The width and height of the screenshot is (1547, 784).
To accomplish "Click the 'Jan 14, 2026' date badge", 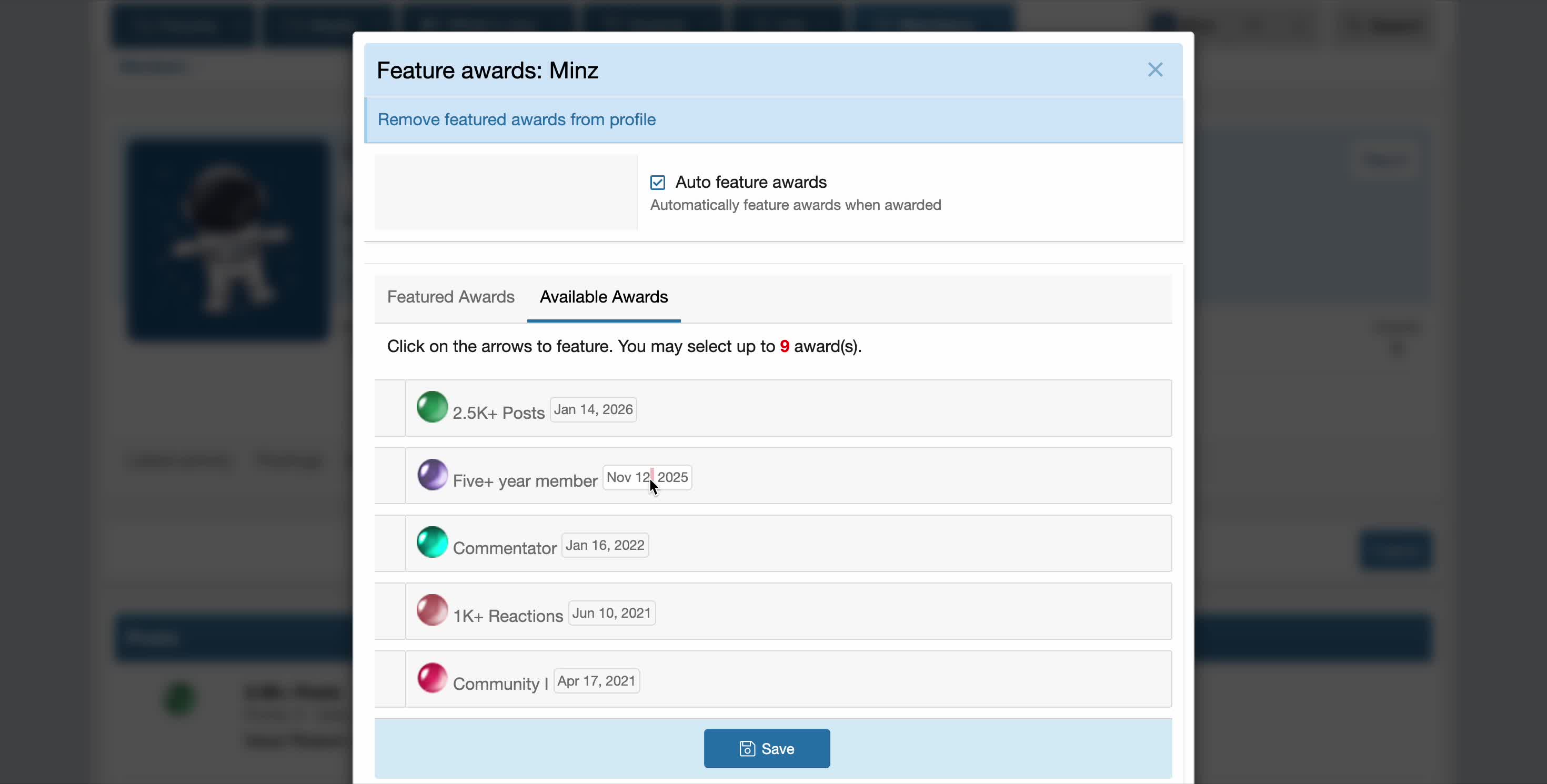I will (x=594, y=409).
